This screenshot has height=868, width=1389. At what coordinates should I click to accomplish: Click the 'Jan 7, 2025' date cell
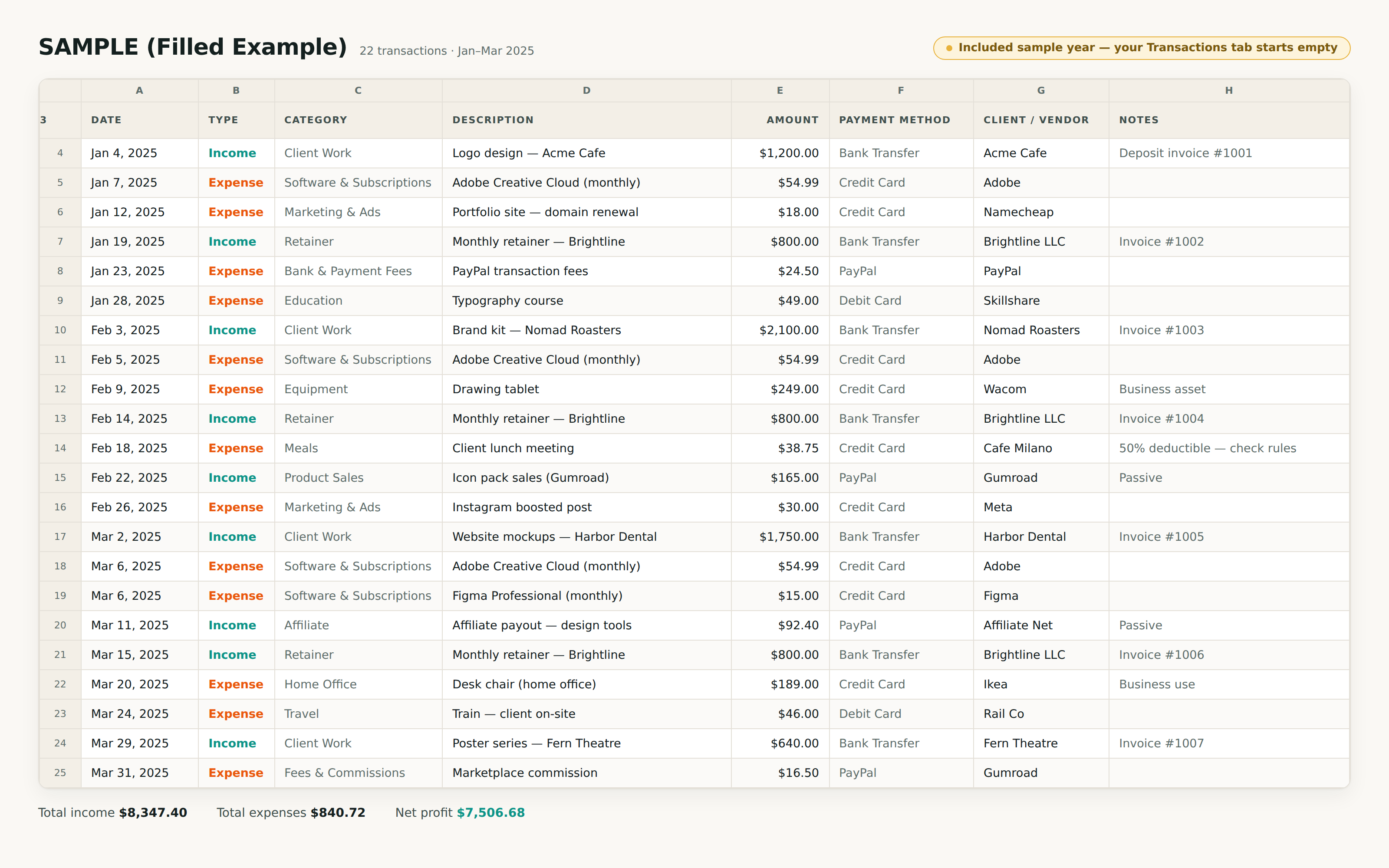(139, 183)
